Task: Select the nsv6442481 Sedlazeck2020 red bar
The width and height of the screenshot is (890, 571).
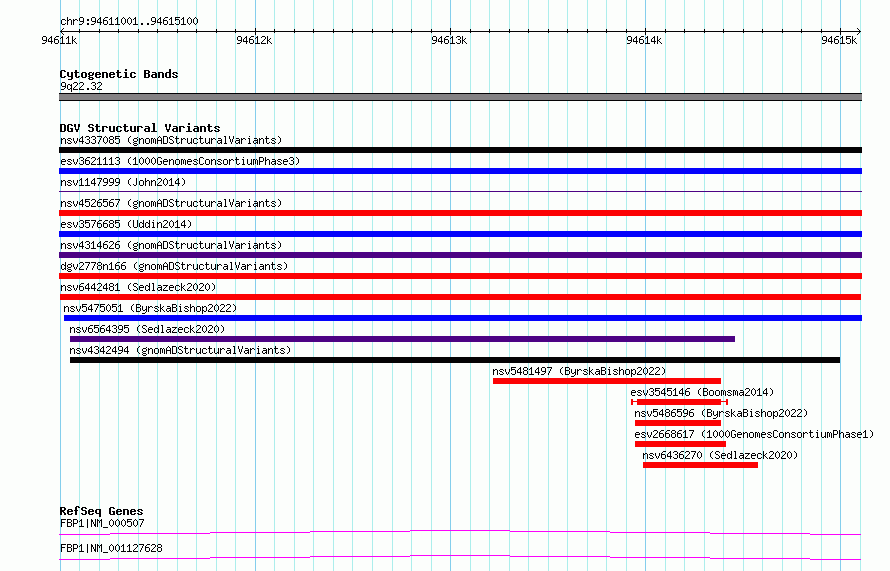Action: tap(460, 297)
